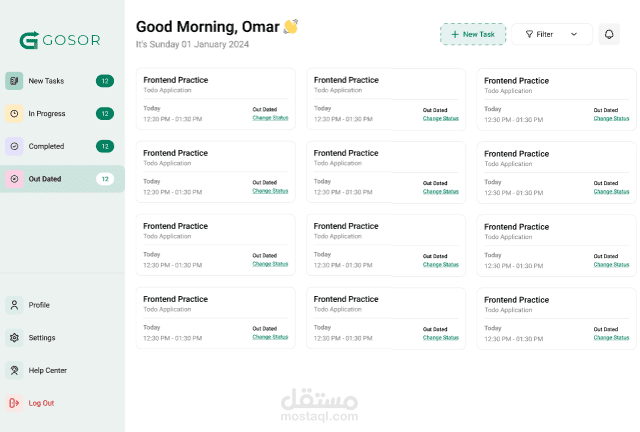This screenshot has width=640, height=432.
Task: Click the Help Center icon
Action: click(x=14, y=370)
